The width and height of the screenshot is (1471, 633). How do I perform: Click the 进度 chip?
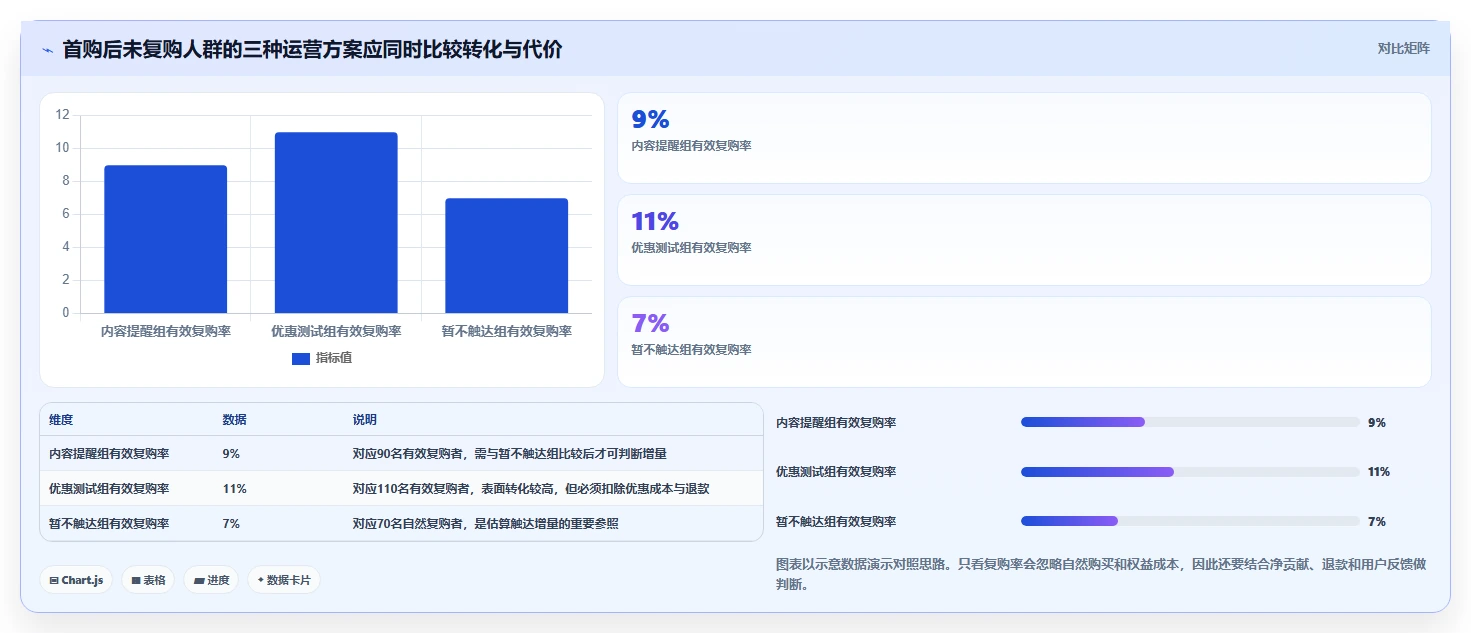click(x=211, y=580)
